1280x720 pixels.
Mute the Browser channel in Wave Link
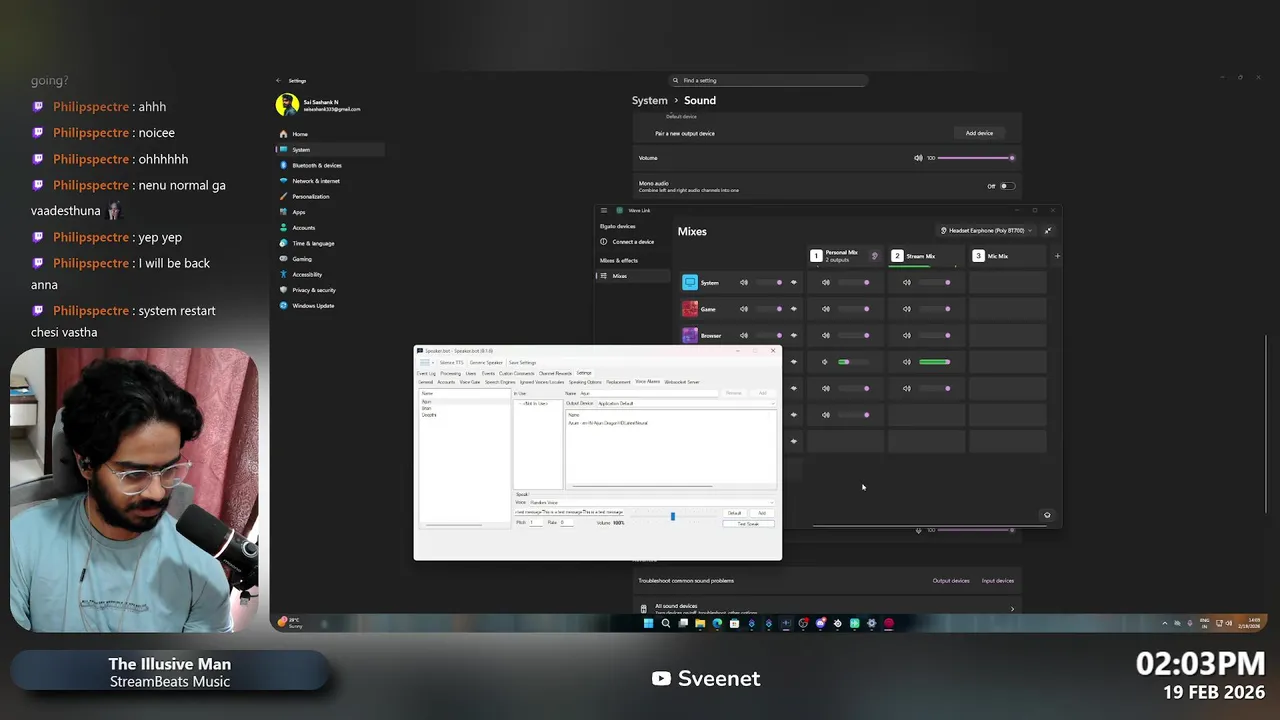(x=743, y=335)
